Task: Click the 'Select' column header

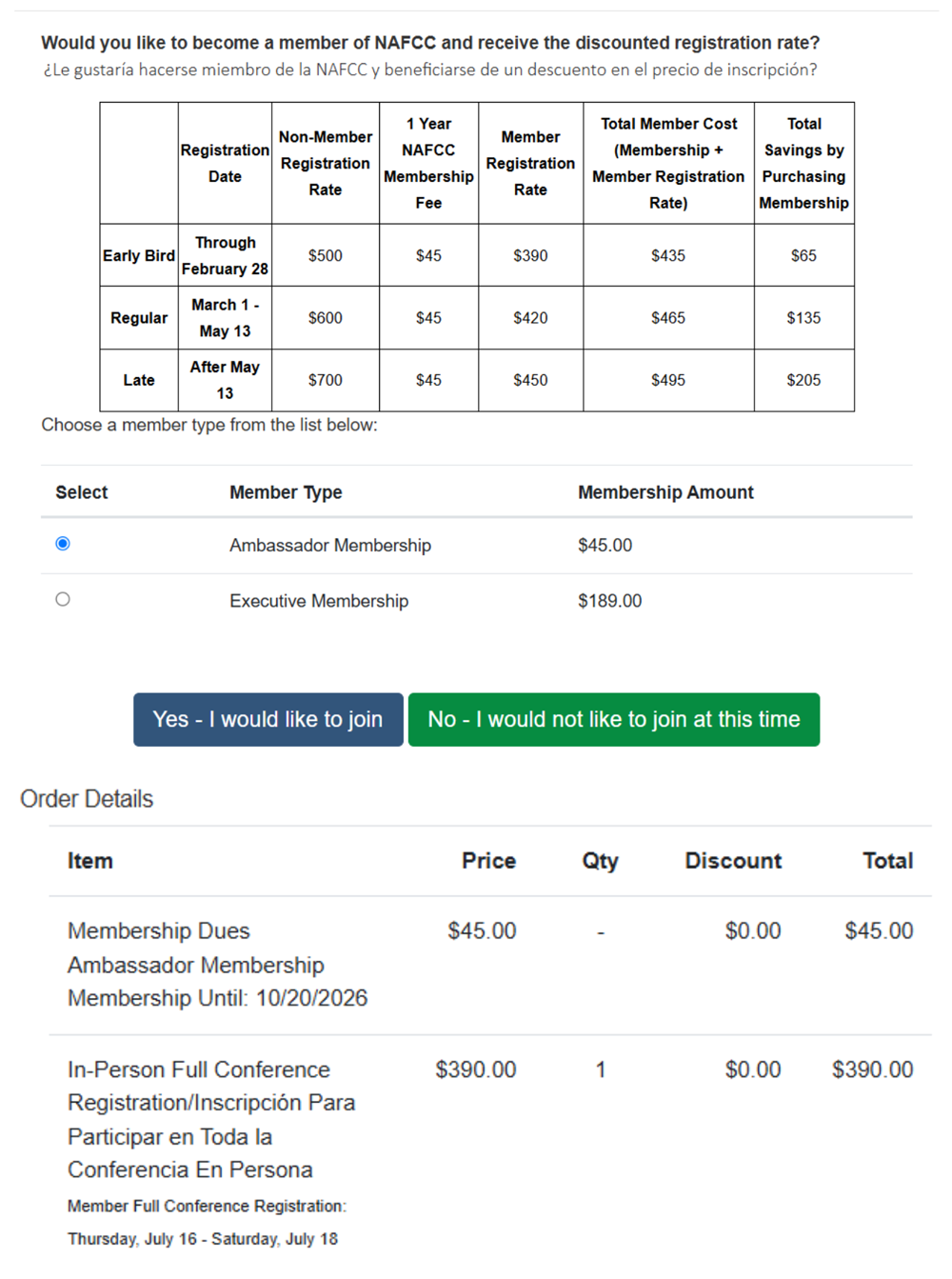Action: point(82,492)
